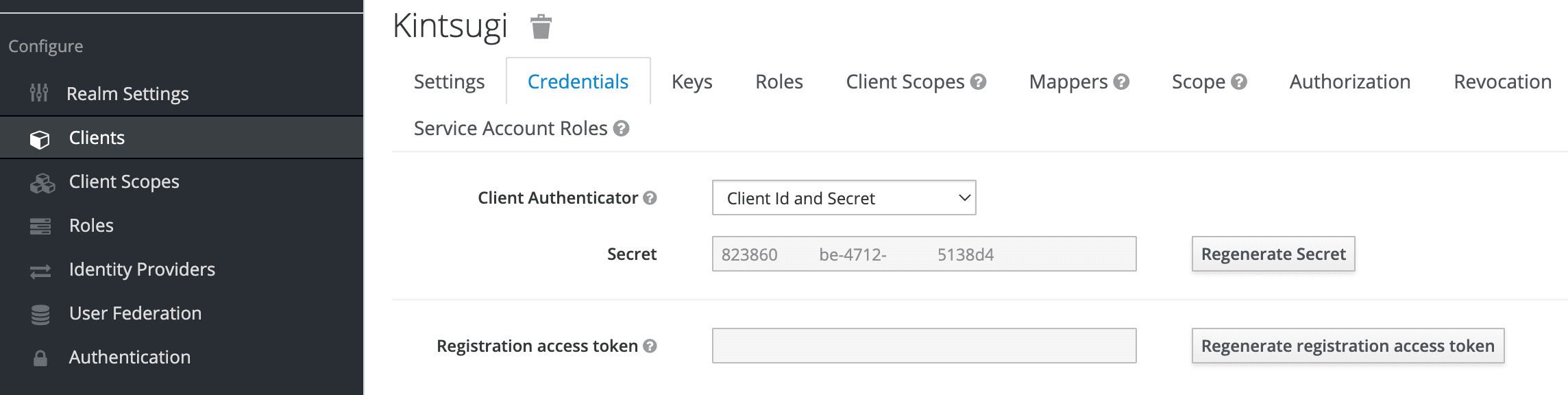Viewport: 1568px width, 395px height.
Task: Click the User Federation database icon
Action: click(40, 314)
